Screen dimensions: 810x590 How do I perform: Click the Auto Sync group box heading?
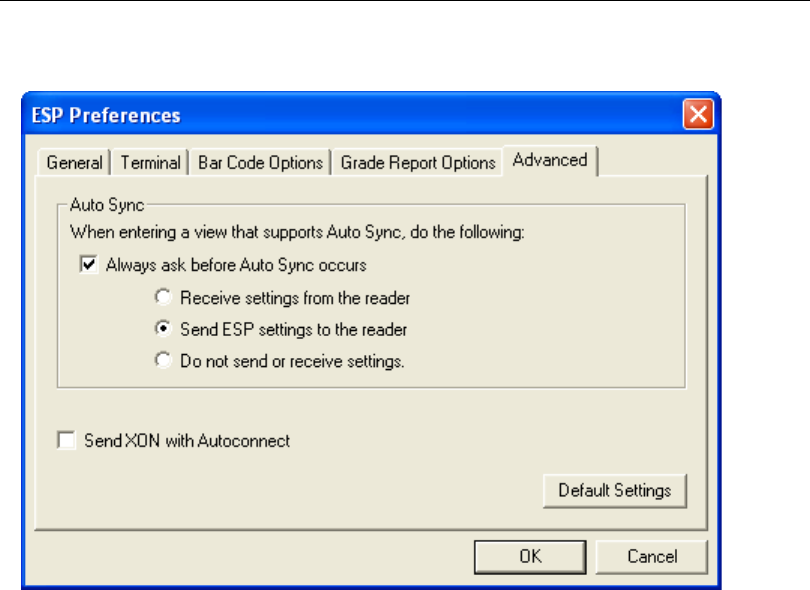coord(107,204)
